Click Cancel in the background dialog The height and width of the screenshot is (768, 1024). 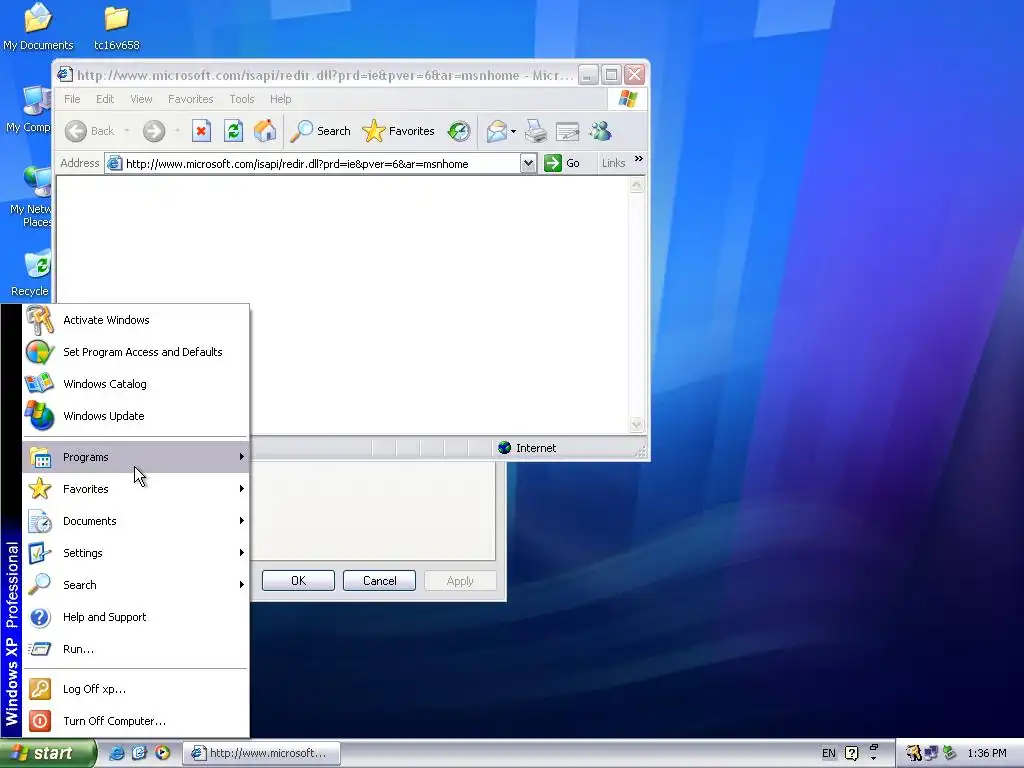click(x=379, y=581)
